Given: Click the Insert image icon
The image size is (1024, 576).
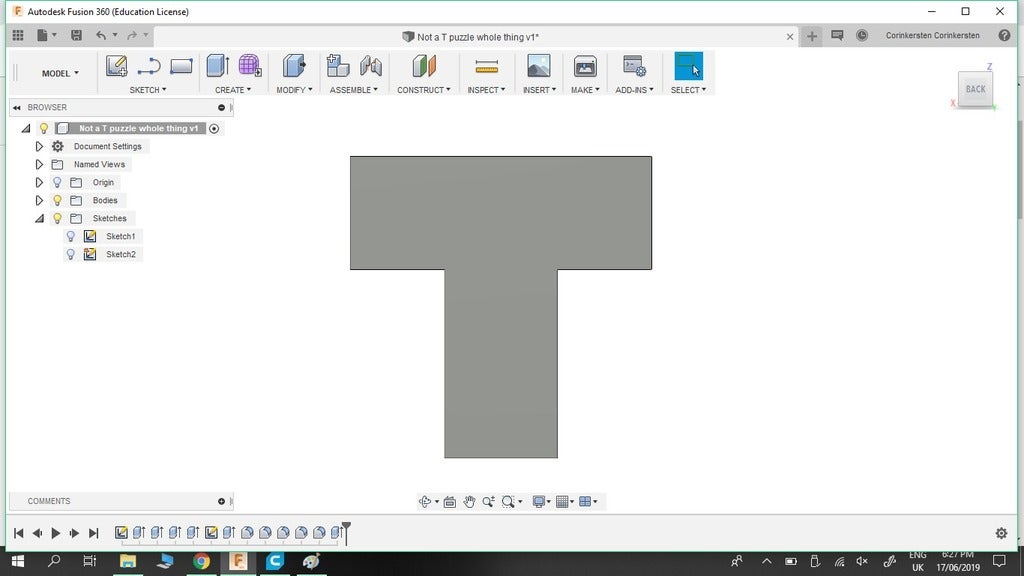Looking at the screenshot, I should [x=538, y=67].
